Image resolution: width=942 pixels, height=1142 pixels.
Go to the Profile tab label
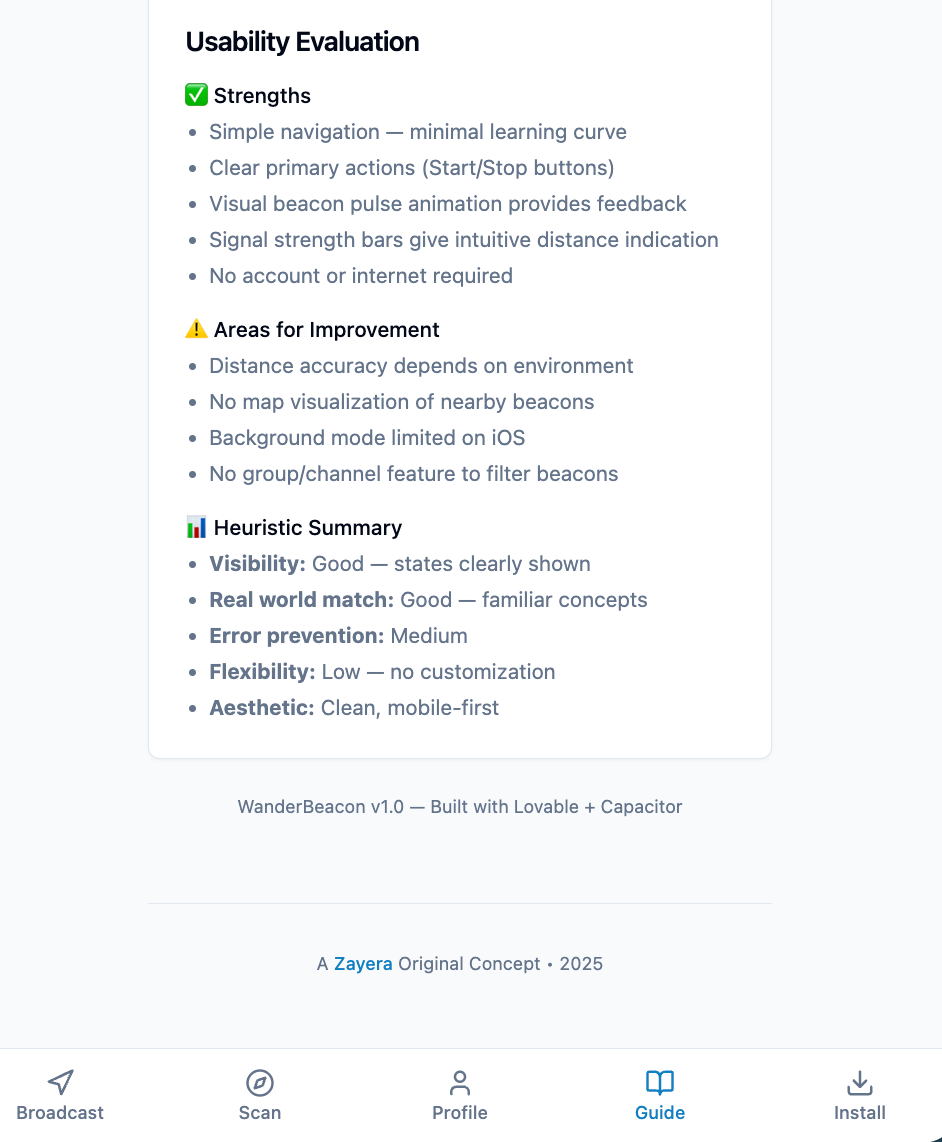pyautogui.click(x=460, y=1113)
